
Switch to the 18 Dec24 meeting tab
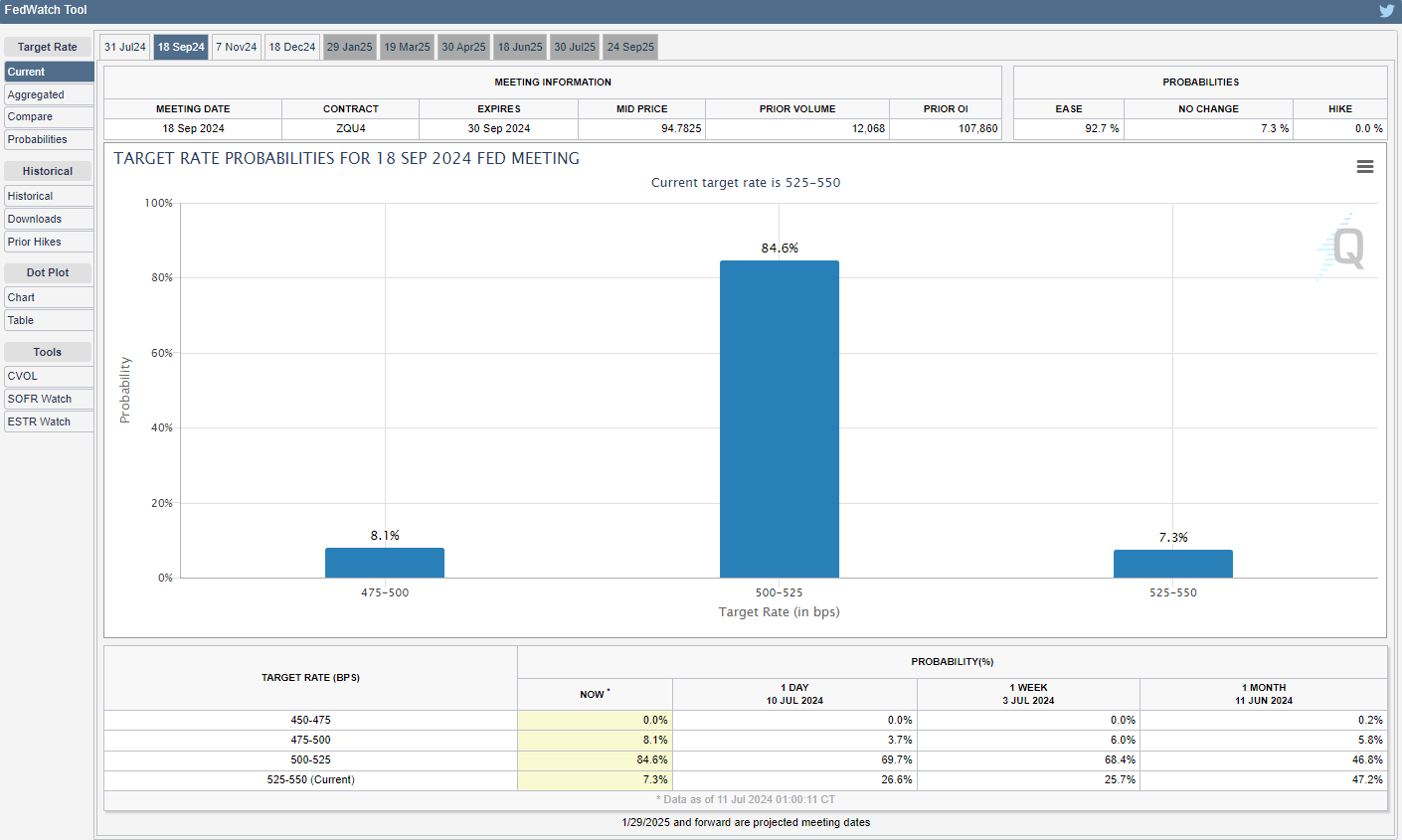[x=292, y=47]
